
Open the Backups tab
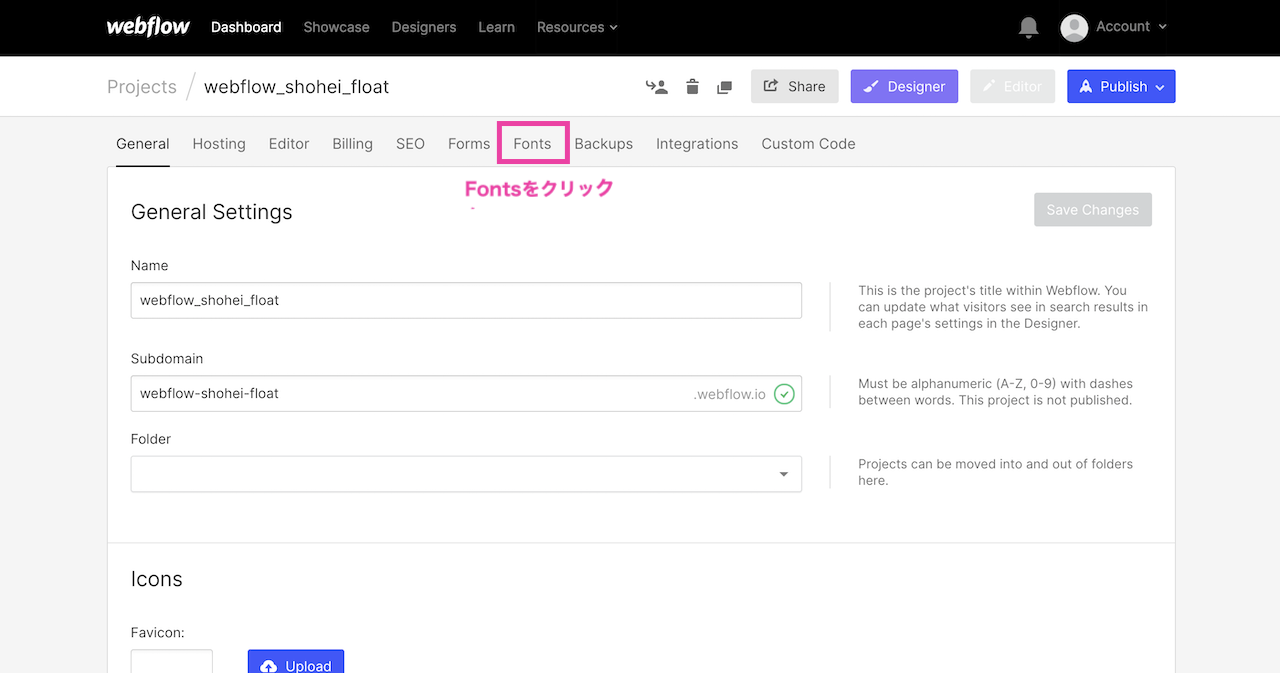pyautogui.click(x=603, y=144)
